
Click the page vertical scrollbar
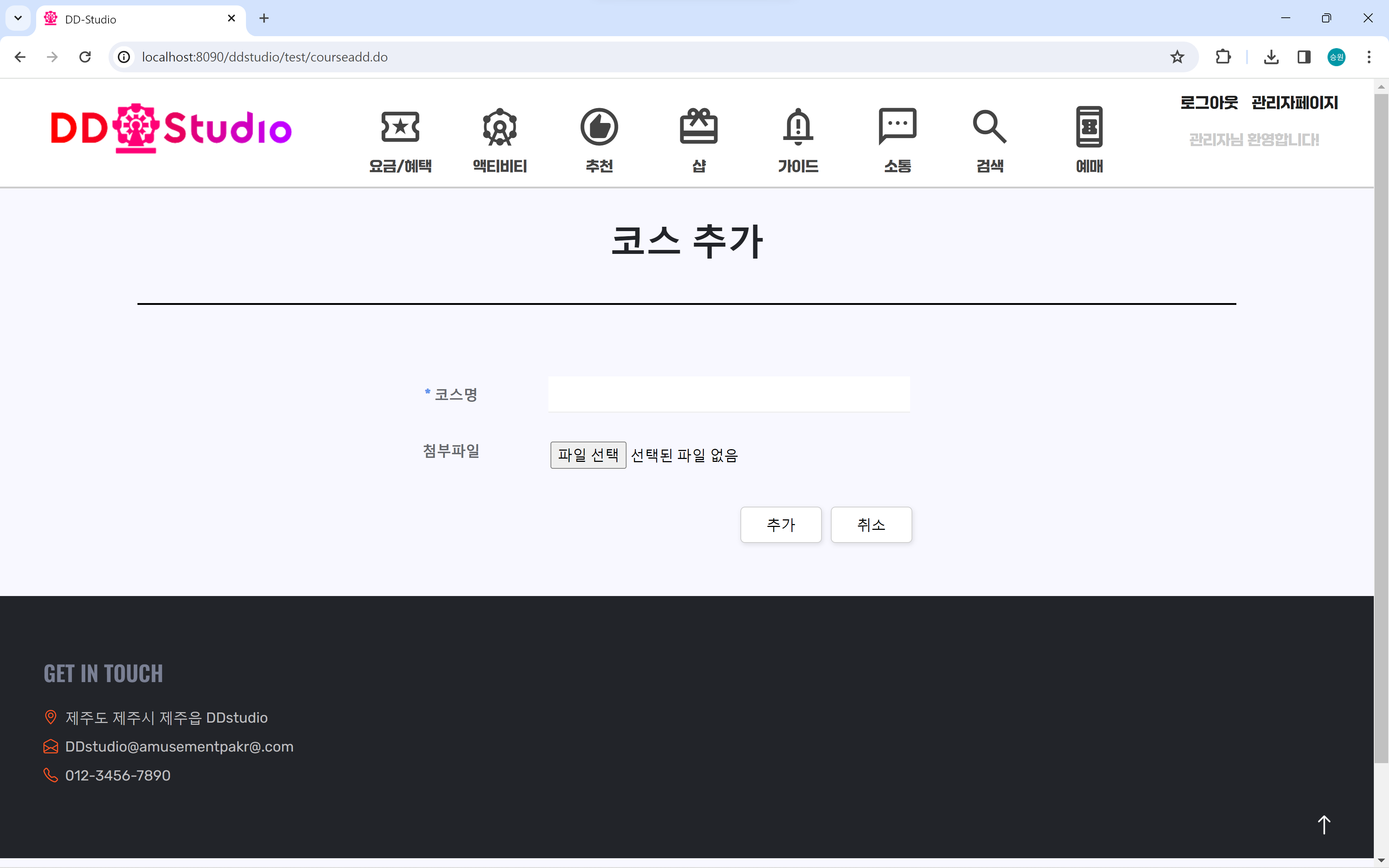[1381, 428]
